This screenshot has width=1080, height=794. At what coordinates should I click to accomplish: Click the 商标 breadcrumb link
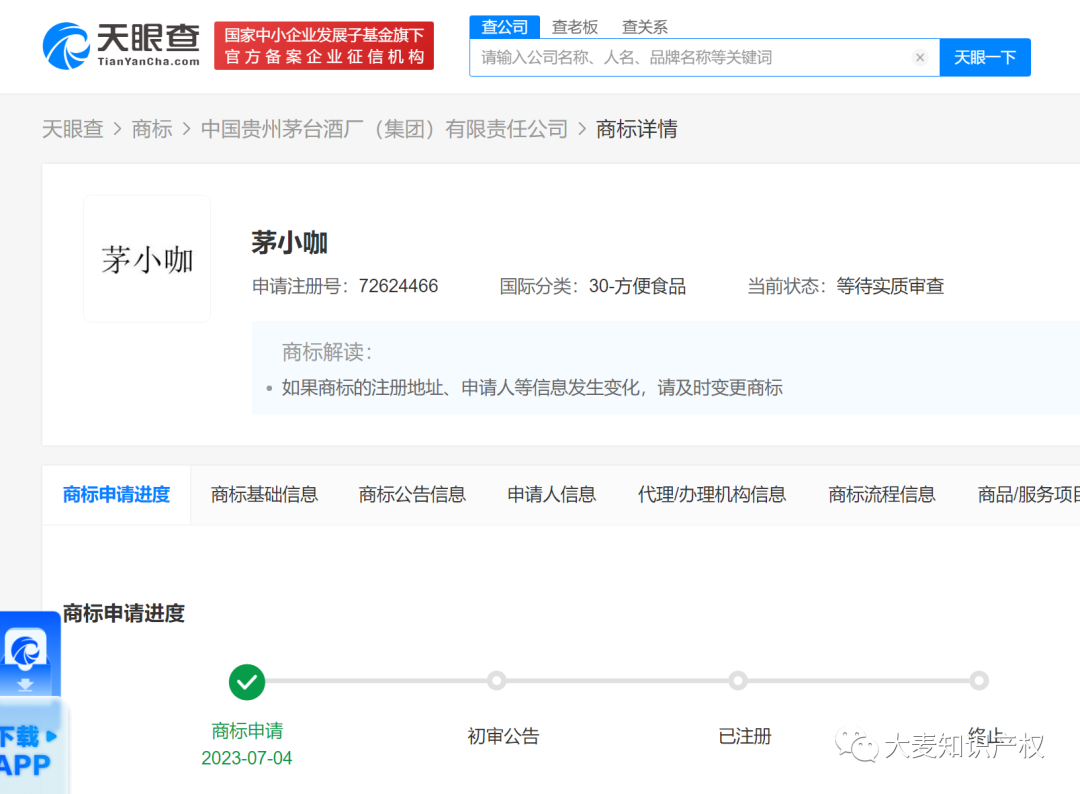152,129
